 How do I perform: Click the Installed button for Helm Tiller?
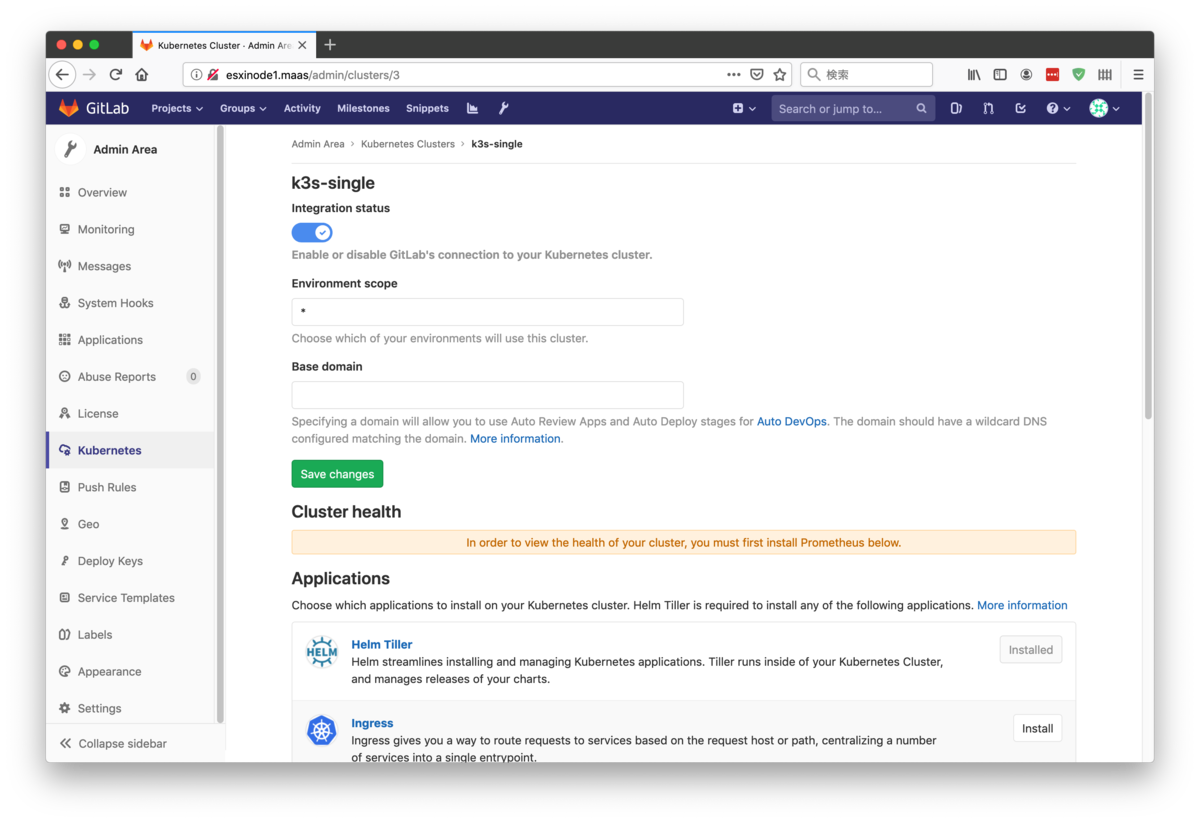(x=1030, y=650)
